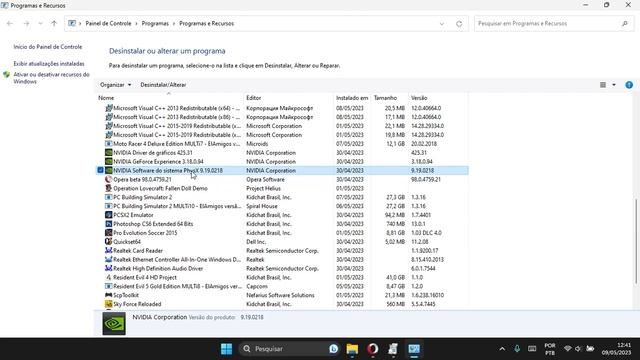Open File Explorer from the taskbar
Image resolution: width=640 pixels, height=360 pixels.
coord(352,349)
